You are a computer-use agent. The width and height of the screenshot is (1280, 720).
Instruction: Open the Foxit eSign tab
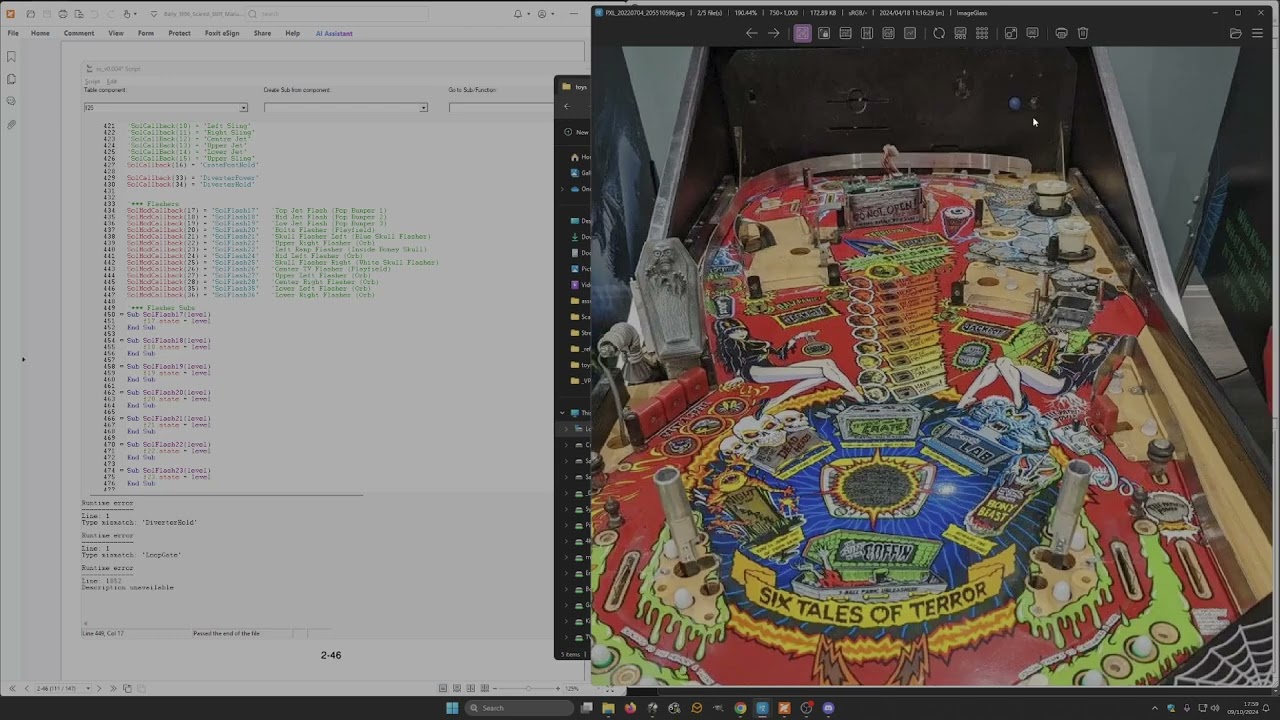pos(222,33)
